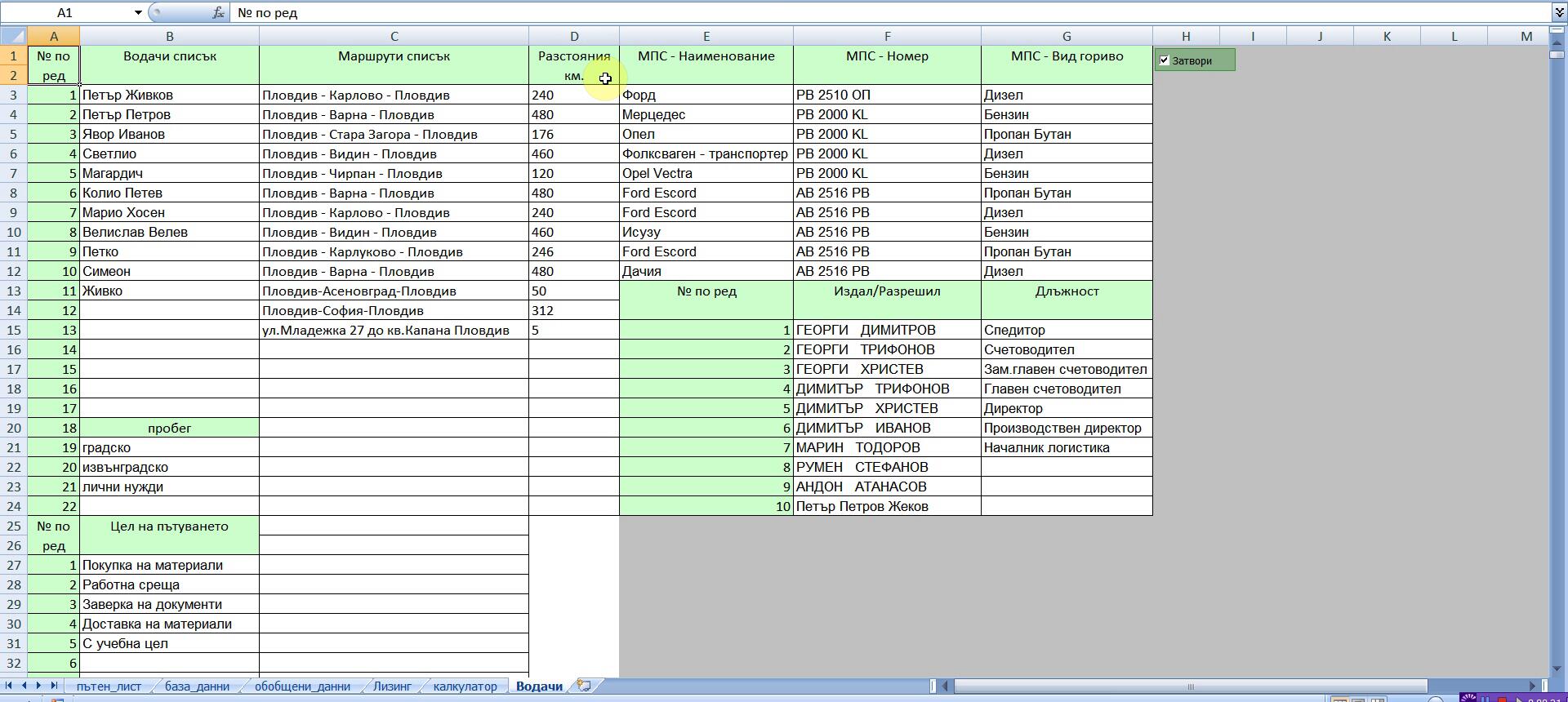Click horizontal scrollbar left arrow

(x=946, y=686)
